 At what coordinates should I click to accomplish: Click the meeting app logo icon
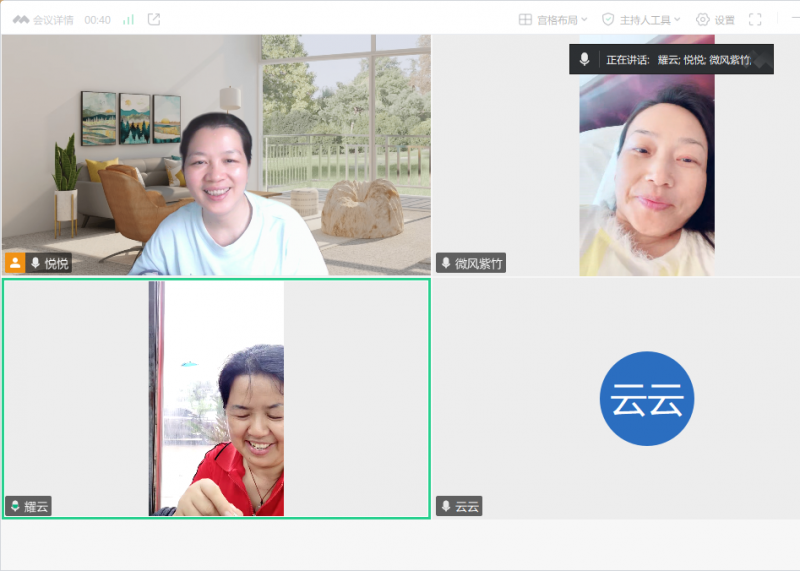click(x=20, y=19)
